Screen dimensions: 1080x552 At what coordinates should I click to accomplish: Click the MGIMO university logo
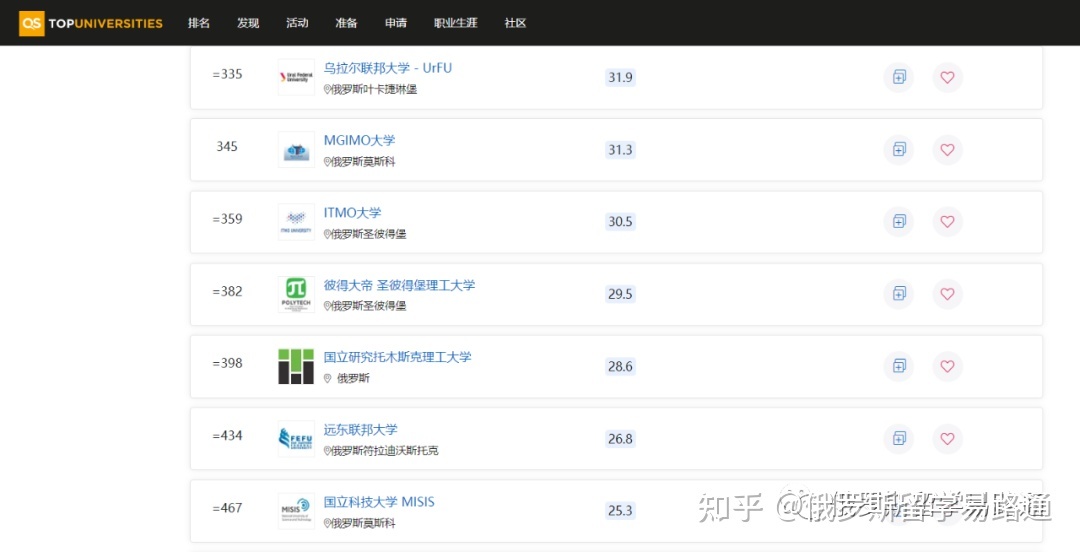[296, 150]
